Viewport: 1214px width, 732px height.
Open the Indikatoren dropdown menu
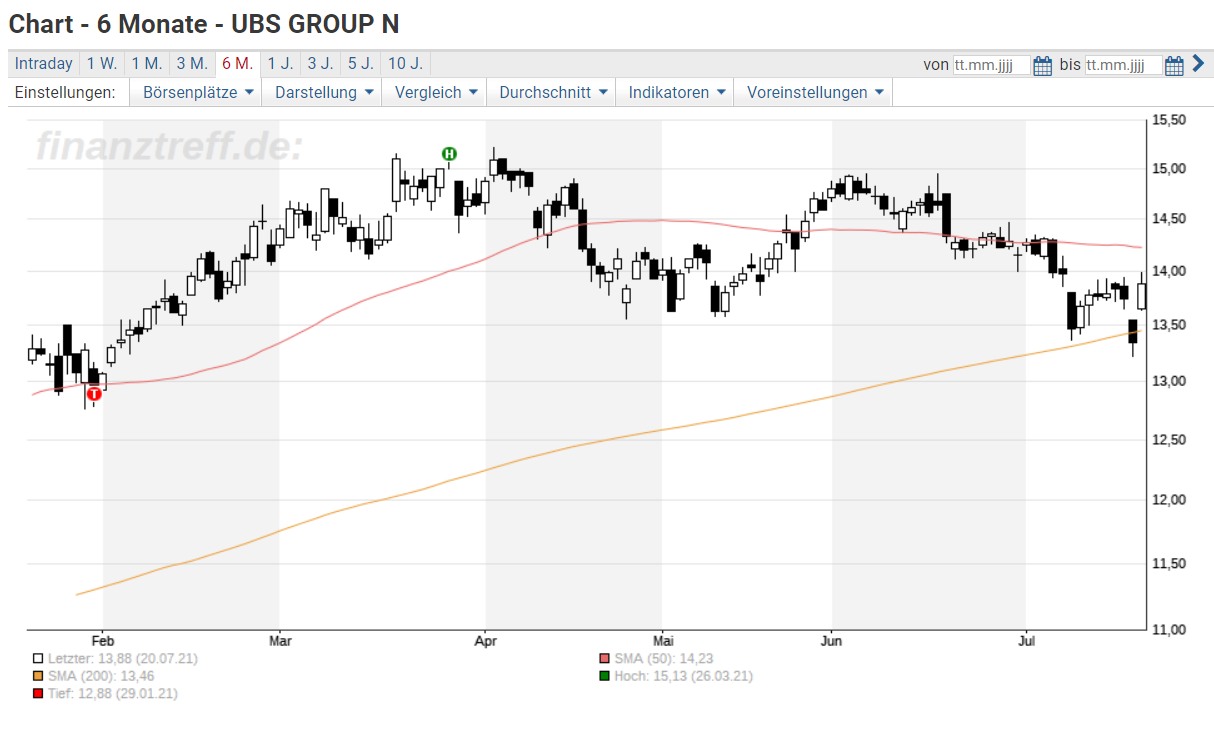(x=675, y=93)
